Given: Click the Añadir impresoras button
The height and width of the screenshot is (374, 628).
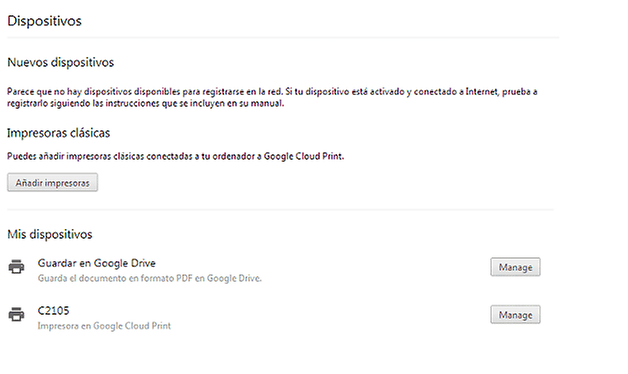Looking at the screenshot, I should coord(52,183).
